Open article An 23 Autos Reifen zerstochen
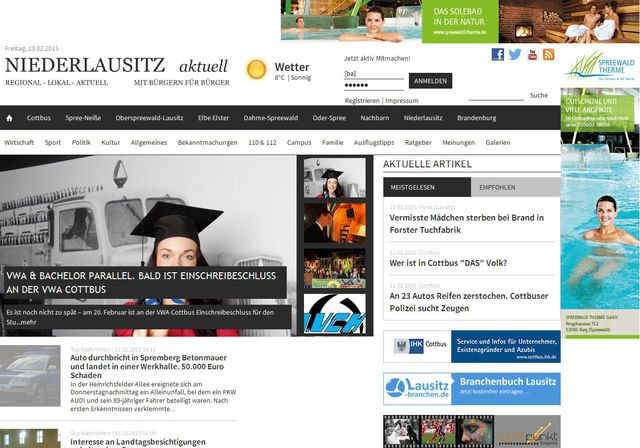640x448 pixels. pos(469,302)
